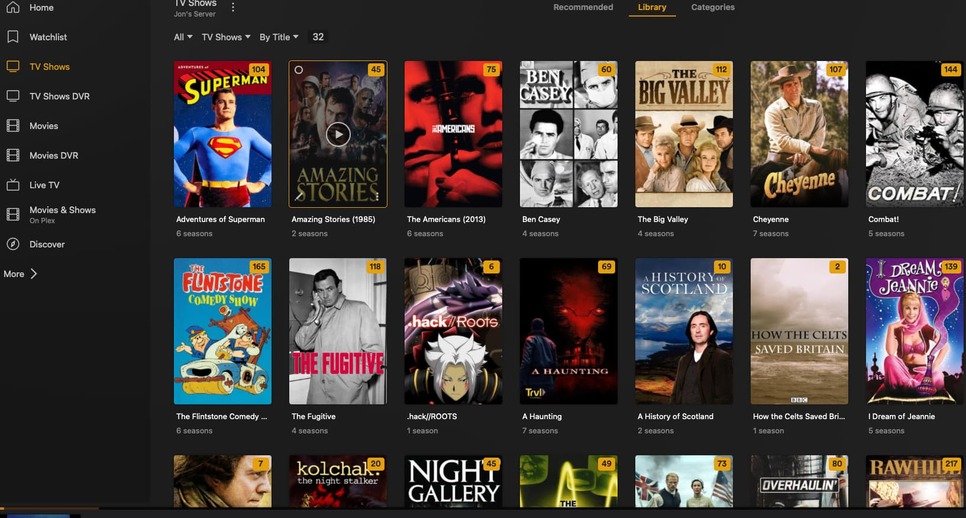966x518 pixels.
Task: Open the Movies DVR film-strip icon
Action: (13, 155)
